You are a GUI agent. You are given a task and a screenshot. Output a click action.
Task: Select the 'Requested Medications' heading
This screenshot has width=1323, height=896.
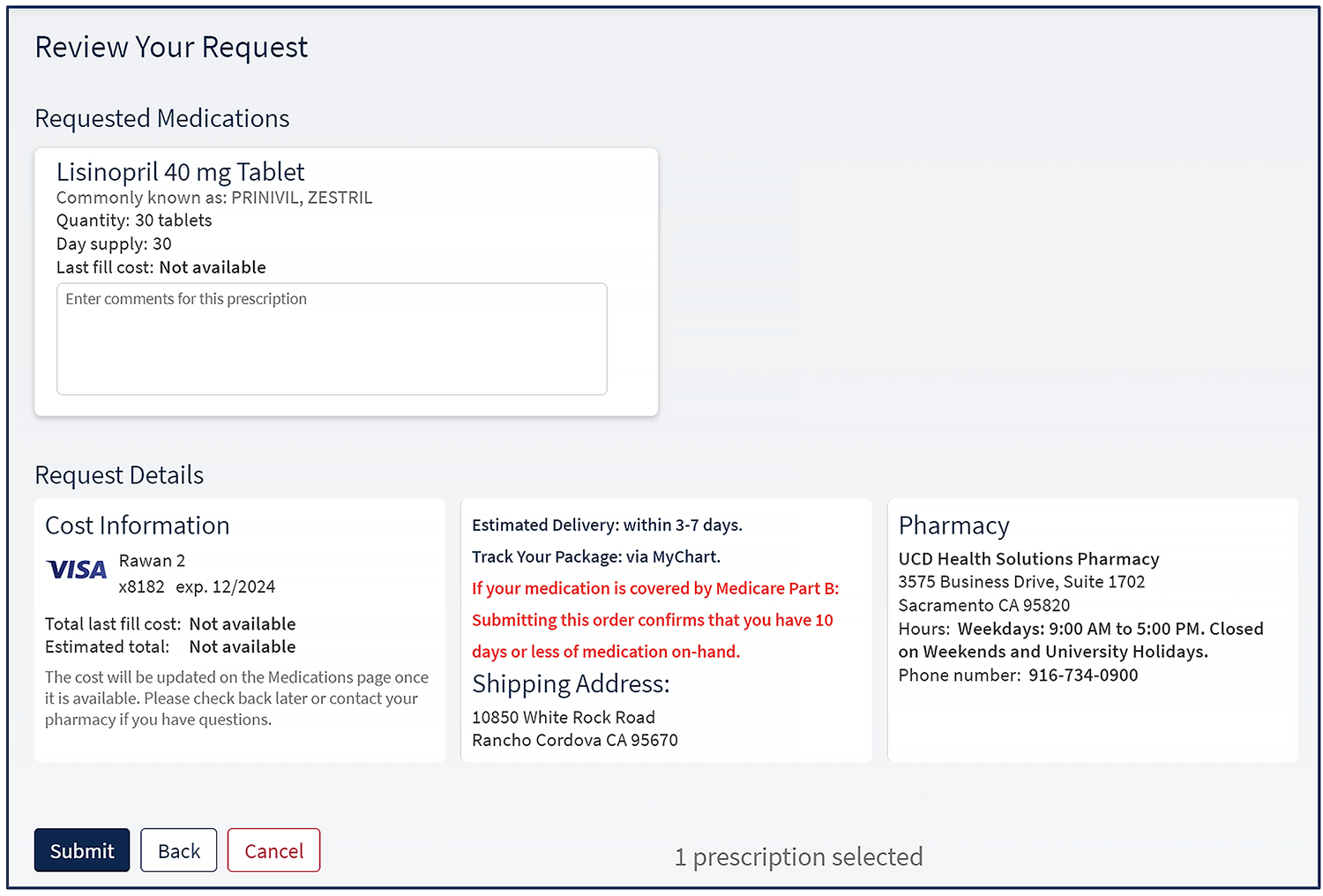pos(162,118)
